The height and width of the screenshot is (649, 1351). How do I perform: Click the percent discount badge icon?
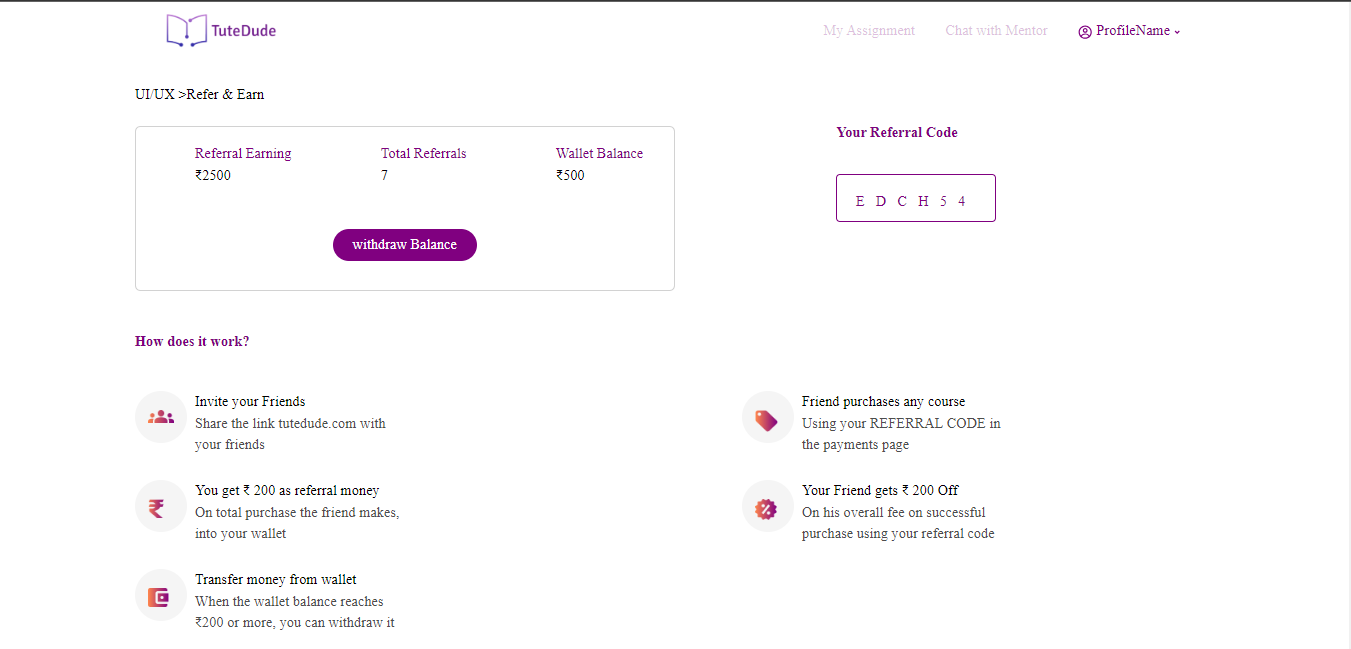click(767, 507)
